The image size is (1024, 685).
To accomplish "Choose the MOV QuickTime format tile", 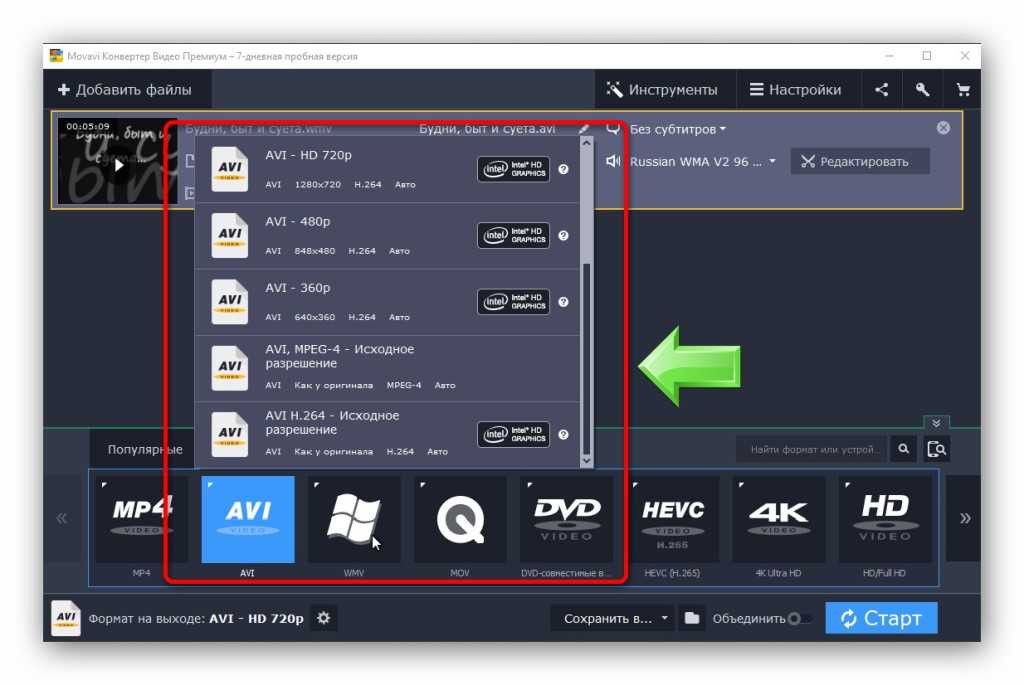I will 460,519.
